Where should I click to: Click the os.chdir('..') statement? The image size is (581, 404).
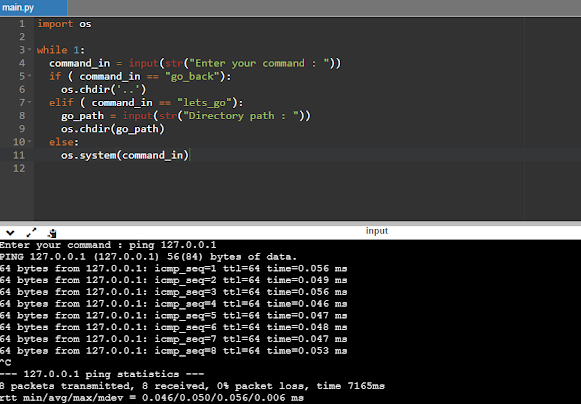104,89
